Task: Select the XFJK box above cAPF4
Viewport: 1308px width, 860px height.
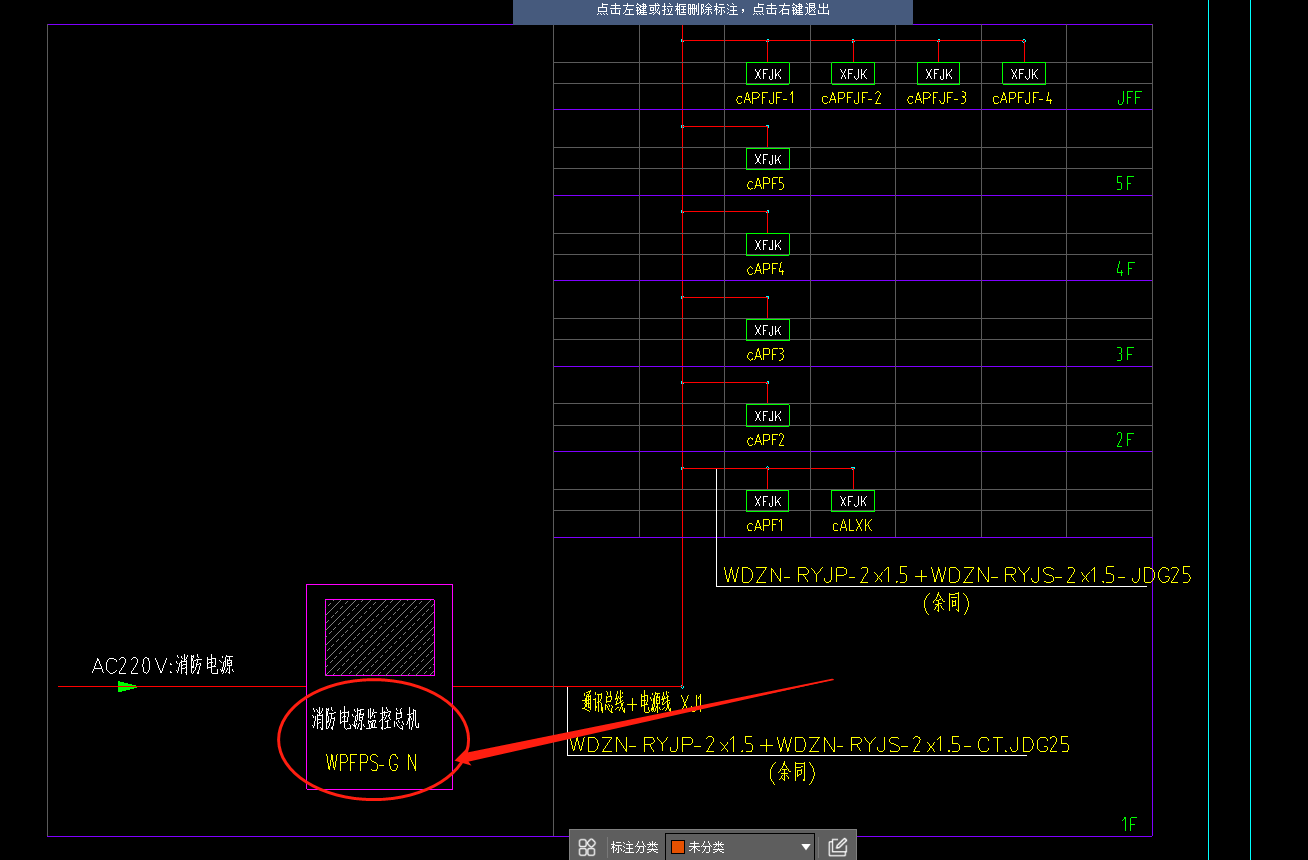Action: pos(768,244)
